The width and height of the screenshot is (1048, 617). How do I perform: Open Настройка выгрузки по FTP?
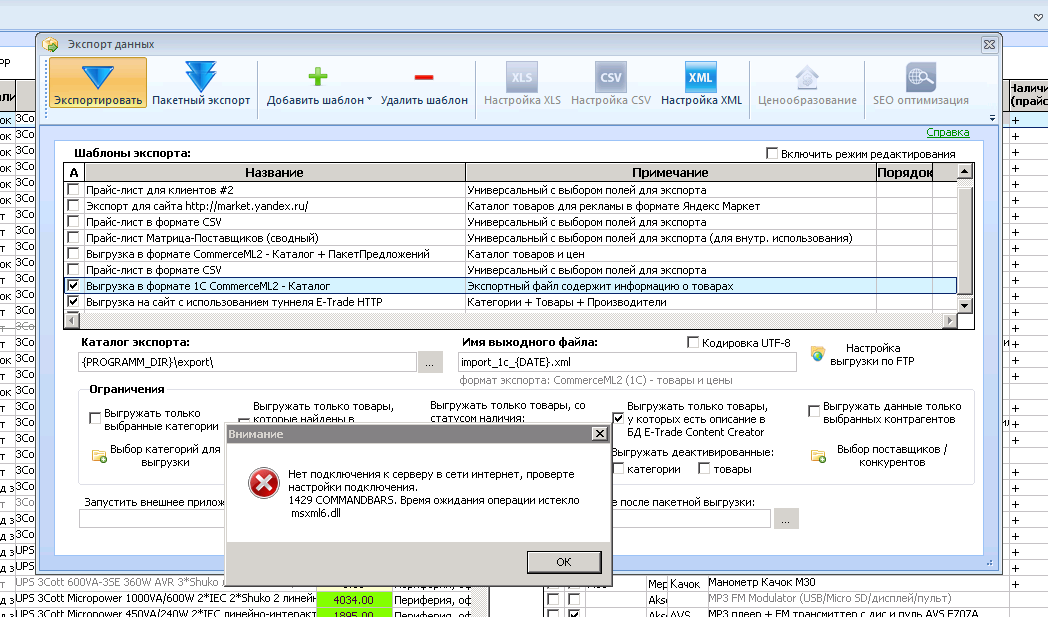pyautogui.click(x=862, y=354)
